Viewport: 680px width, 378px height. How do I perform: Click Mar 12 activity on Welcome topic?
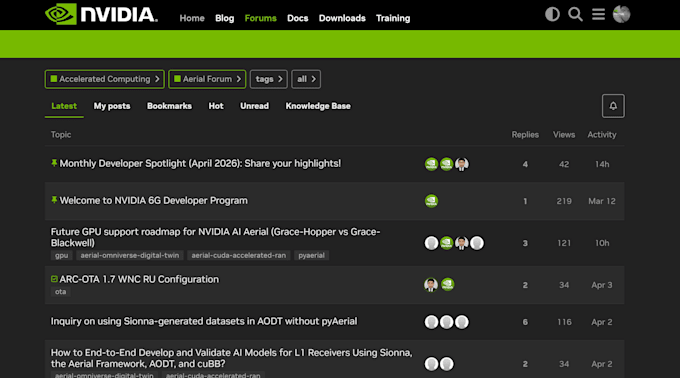pyautogui.click(x=602, y=201)
